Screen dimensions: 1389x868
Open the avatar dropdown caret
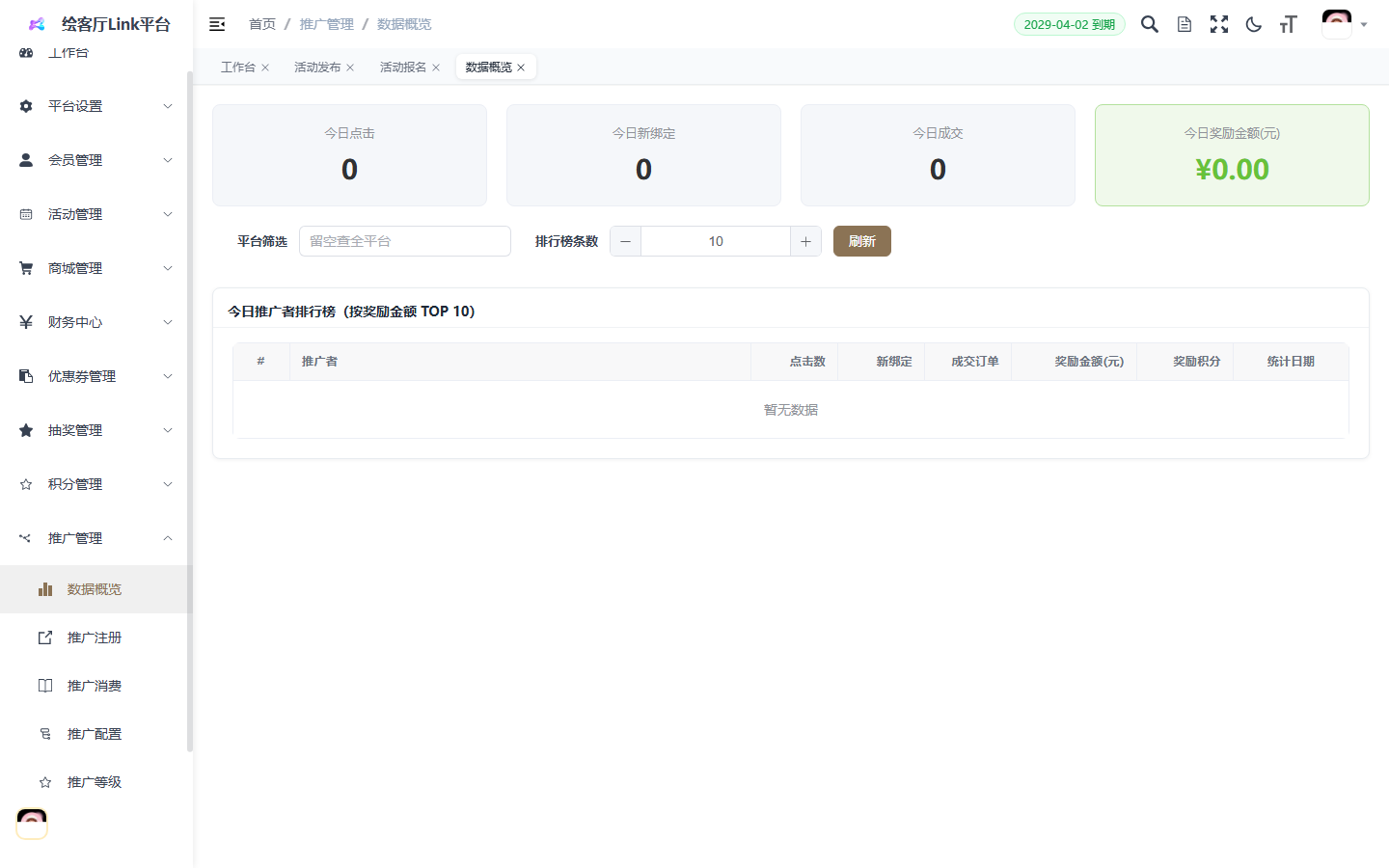pyautogui.click(x=1364, y=25)
